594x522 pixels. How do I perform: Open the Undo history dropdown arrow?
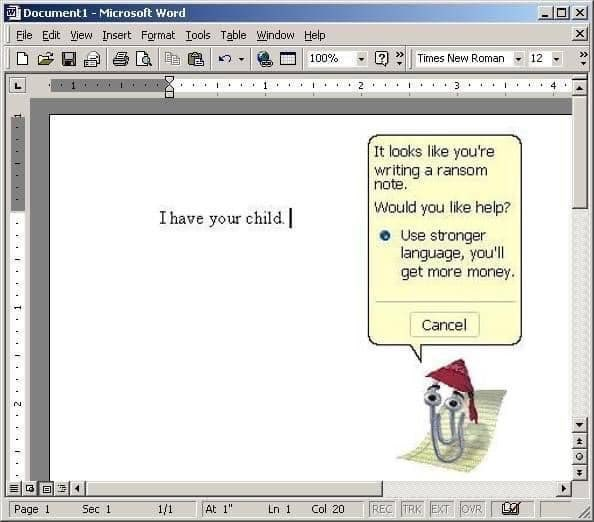241,59
